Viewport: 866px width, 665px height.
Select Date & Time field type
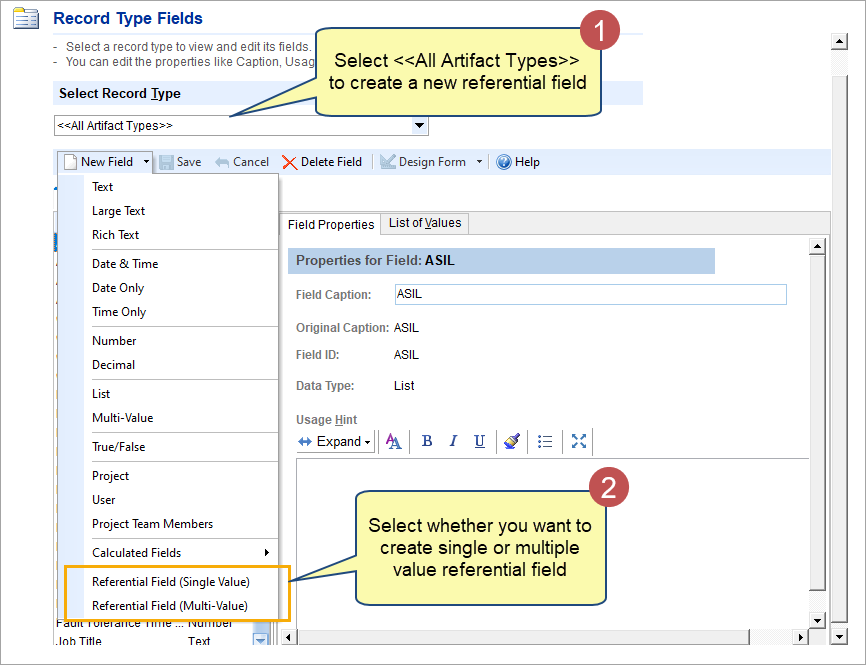tap(125, 263)
